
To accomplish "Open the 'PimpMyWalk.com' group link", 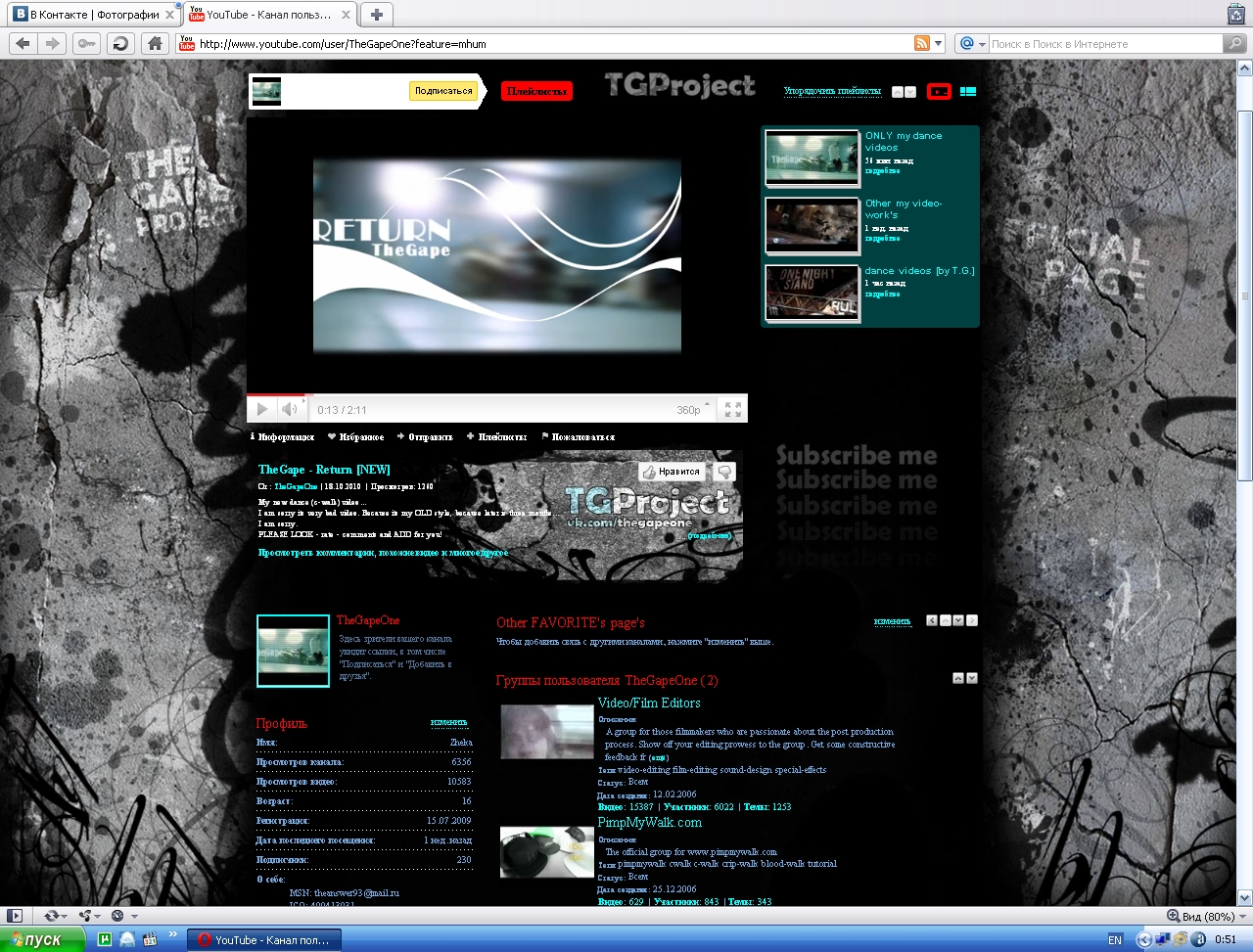I will 650,823.
